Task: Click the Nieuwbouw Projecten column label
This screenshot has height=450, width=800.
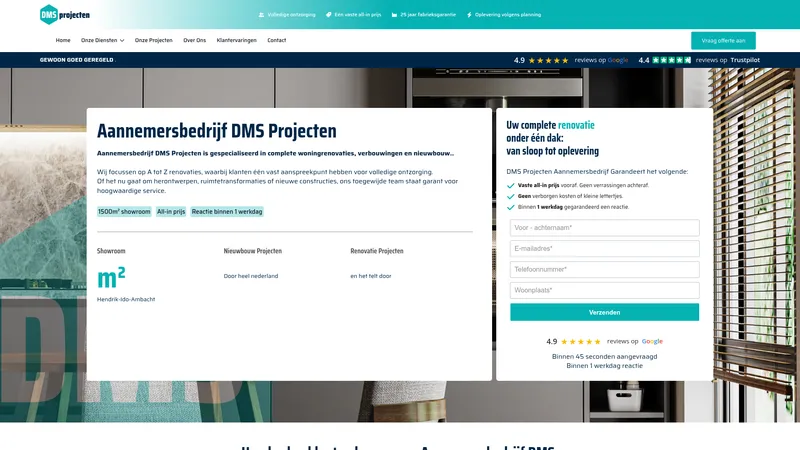Action: [x=253, y=251]
